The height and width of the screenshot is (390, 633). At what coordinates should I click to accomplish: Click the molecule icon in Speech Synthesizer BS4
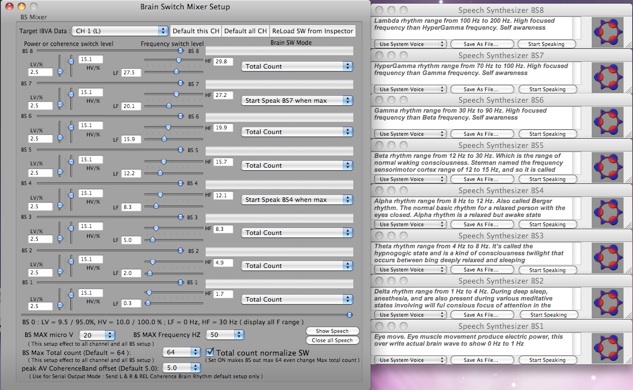[608, 212]
